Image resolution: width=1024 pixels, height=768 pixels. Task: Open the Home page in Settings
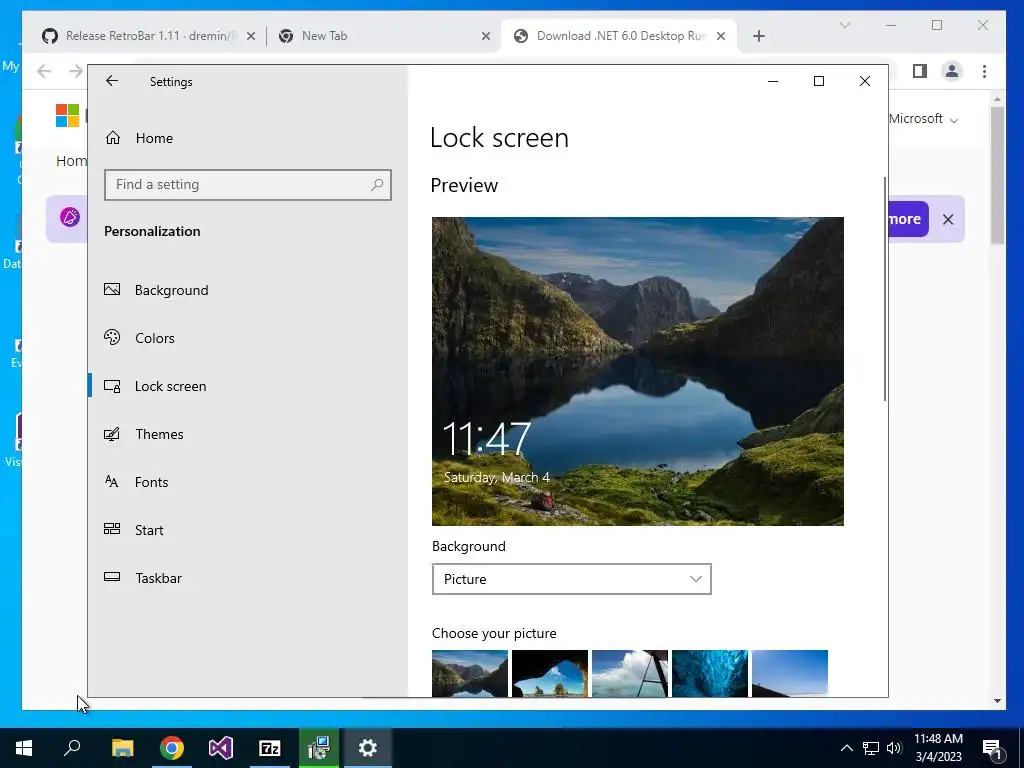pyautogui.click(x=154, y=138)
